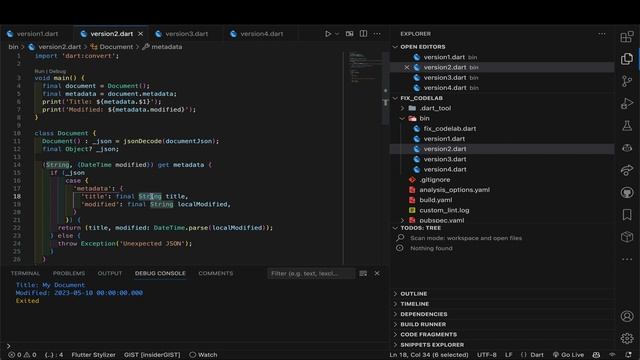Select the Debug Console panel tab
The image size is (640, 360).
coord(160,273)
